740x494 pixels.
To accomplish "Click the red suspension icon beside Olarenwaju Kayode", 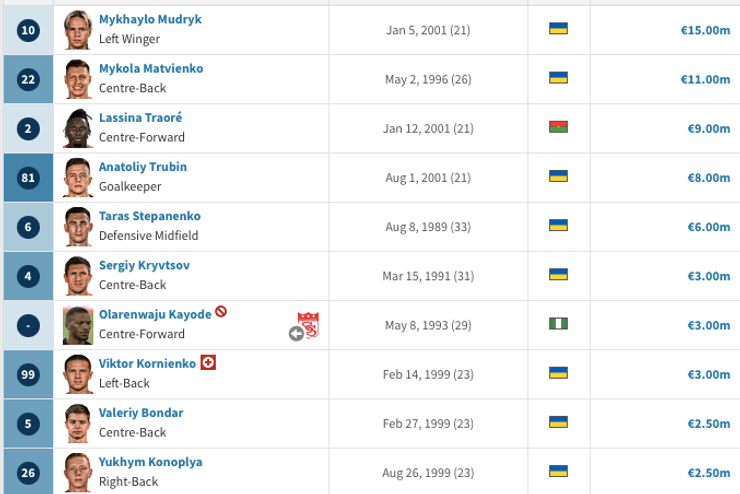I will [x=221, y=313].
